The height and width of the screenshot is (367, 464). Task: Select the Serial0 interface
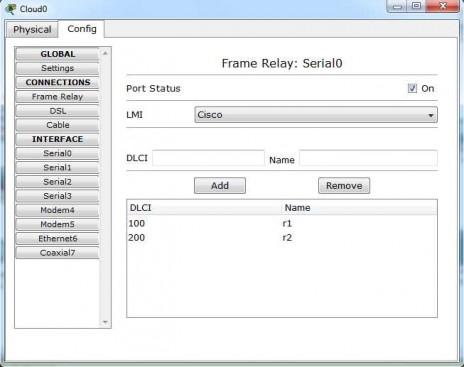(57, 153)
